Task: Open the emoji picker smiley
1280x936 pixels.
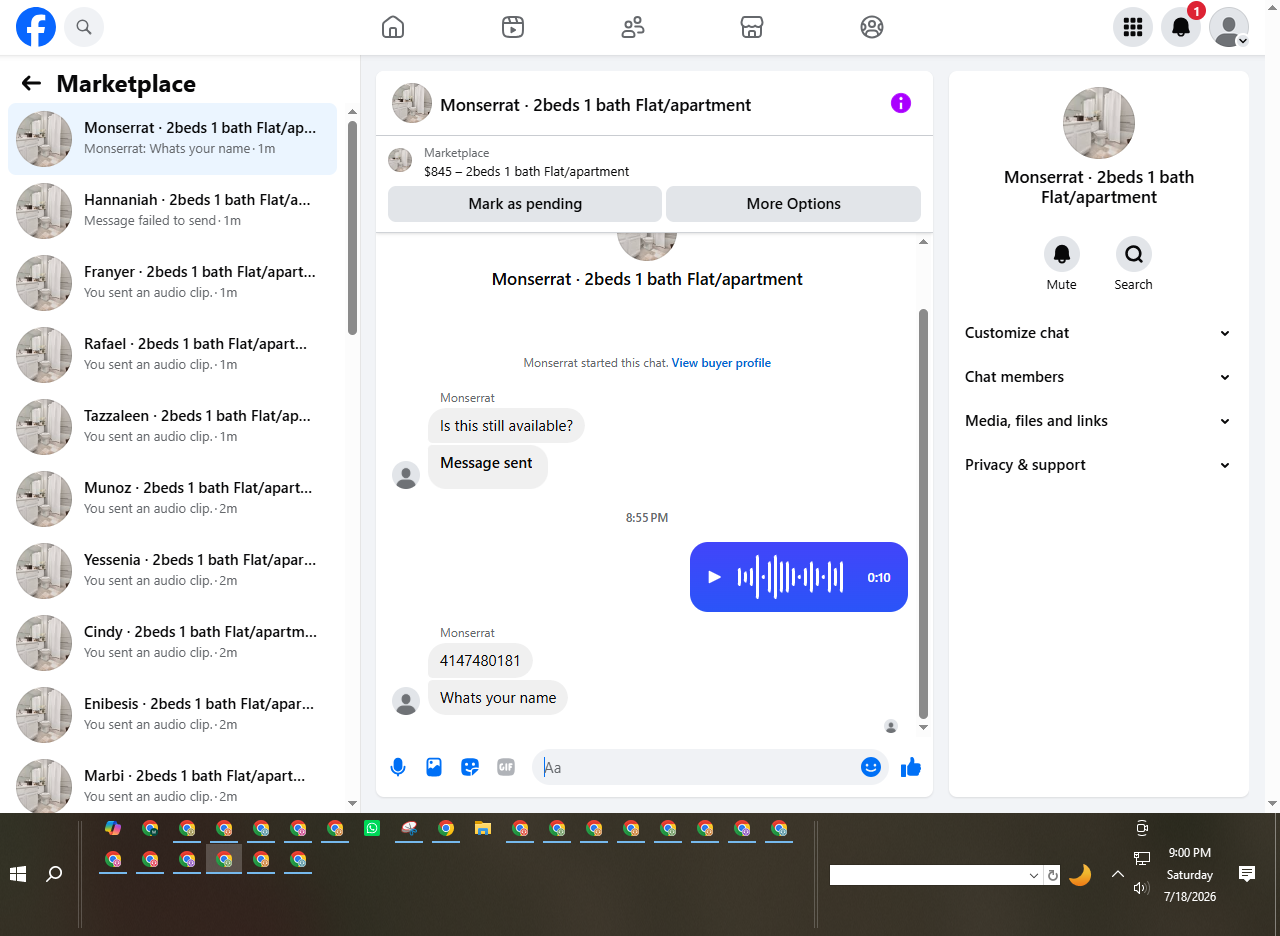Action: pyautogui.click(x=871, y=767)
